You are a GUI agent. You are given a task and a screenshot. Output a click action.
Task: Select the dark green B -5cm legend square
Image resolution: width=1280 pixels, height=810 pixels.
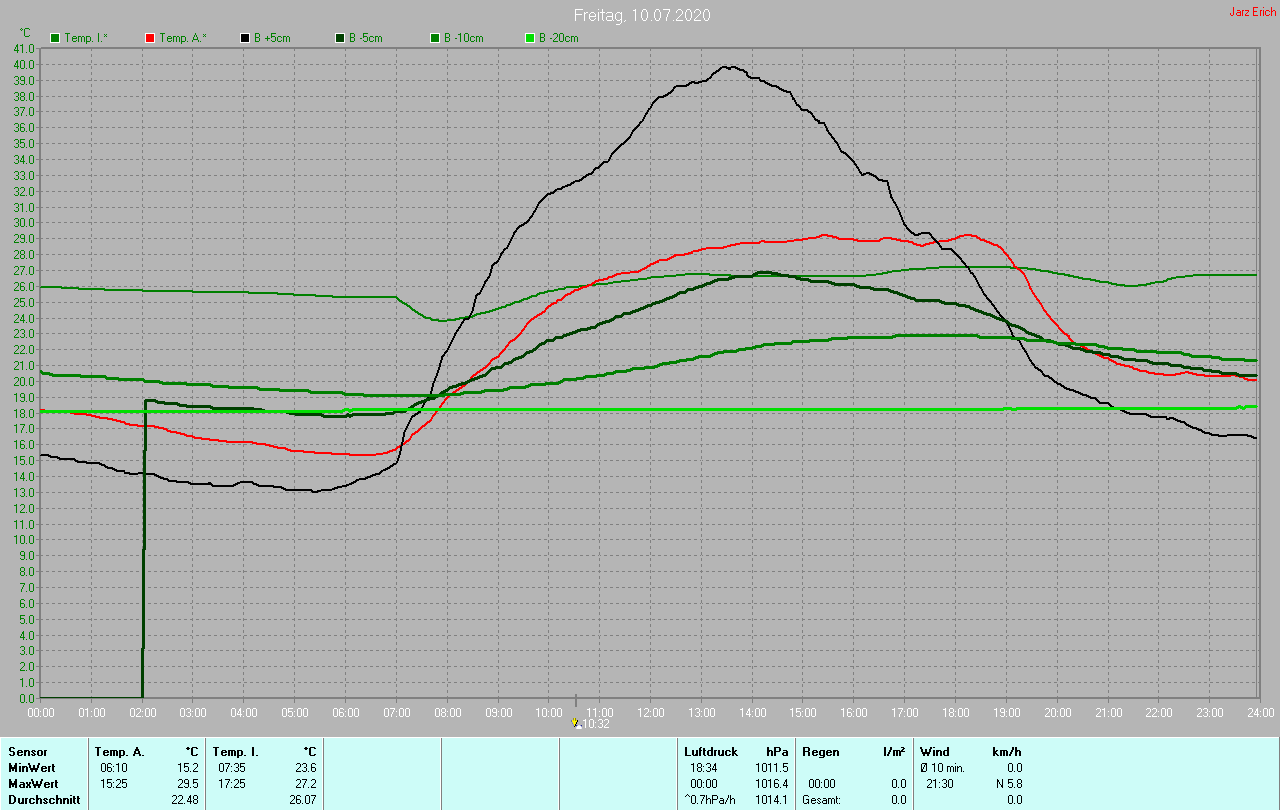click(340, 38)
